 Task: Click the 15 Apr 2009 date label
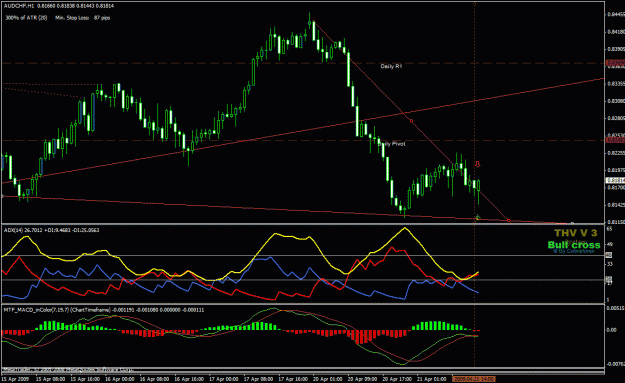[x=15, y=379]
